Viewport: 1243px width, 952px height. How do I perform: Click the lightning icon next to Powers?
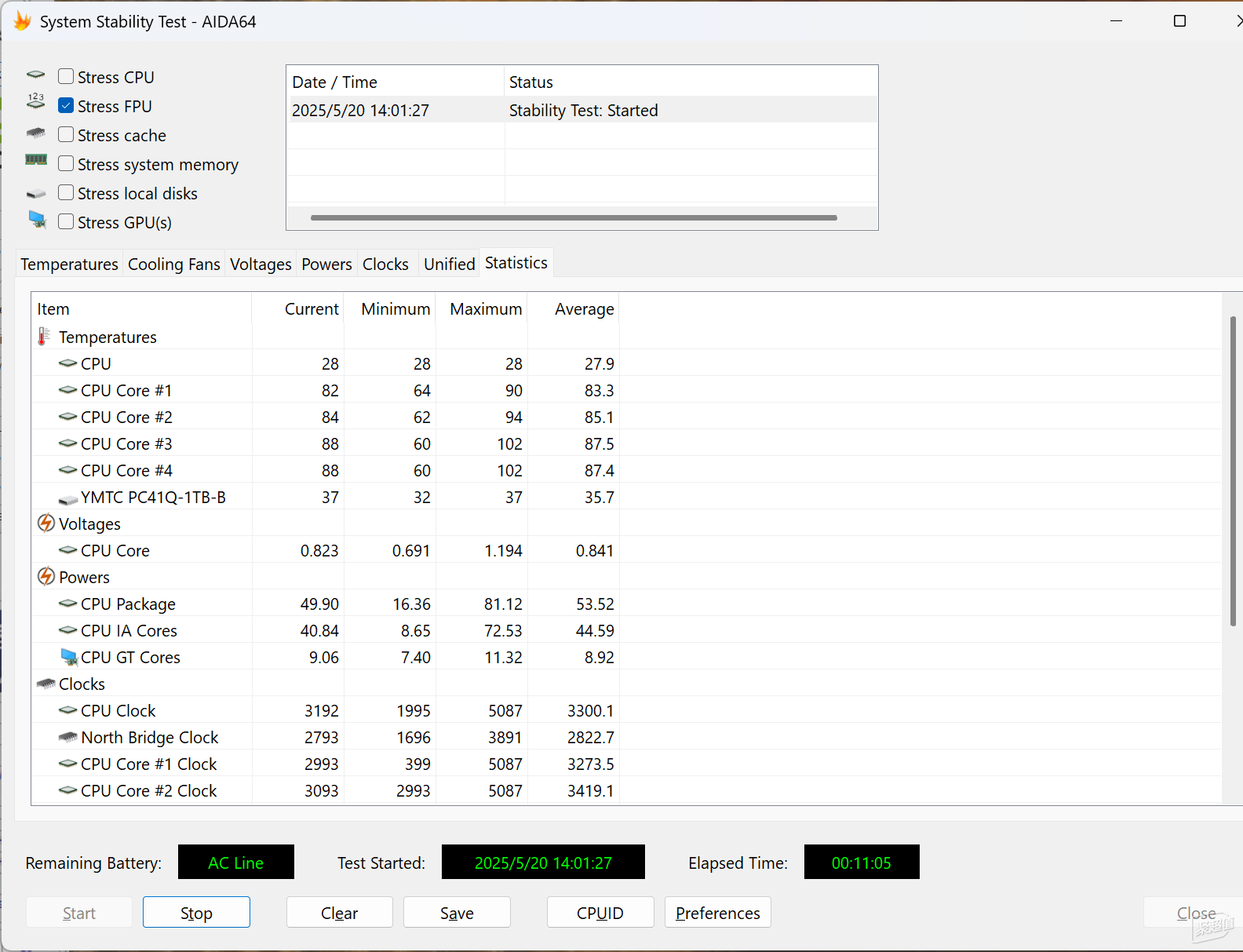46,576
